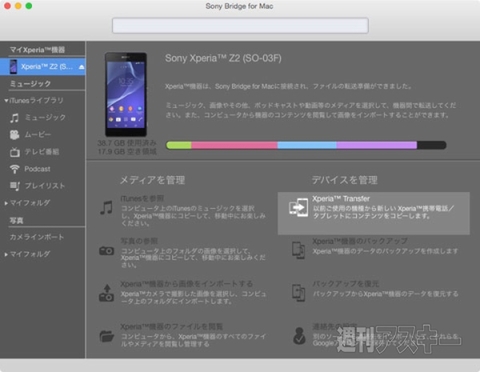Open カメラインポート in the sidebar
Viewport: 480px width, 372px height.
click(37, 237)
